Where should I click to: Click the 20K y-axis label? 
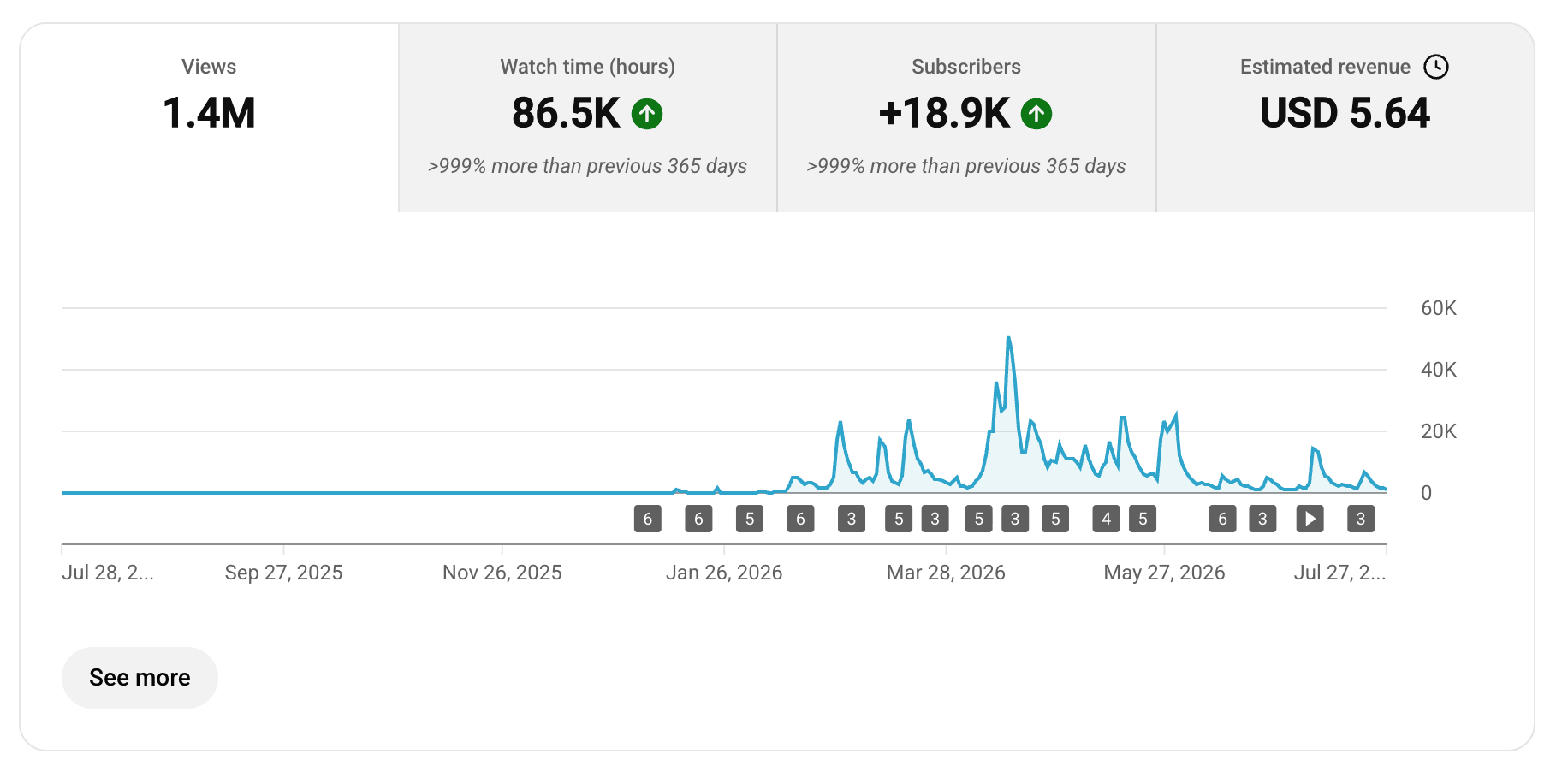coord(1439,431)
